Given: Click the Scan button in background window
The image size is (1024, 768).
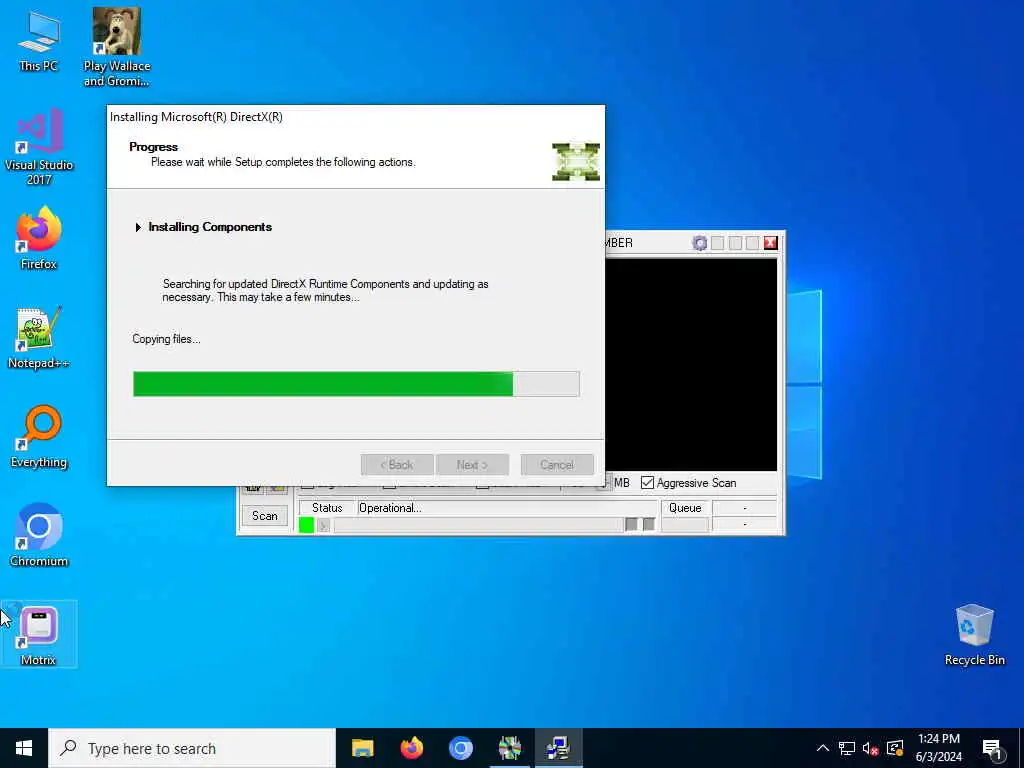Looking at the screenshot, I should point(264,516).
